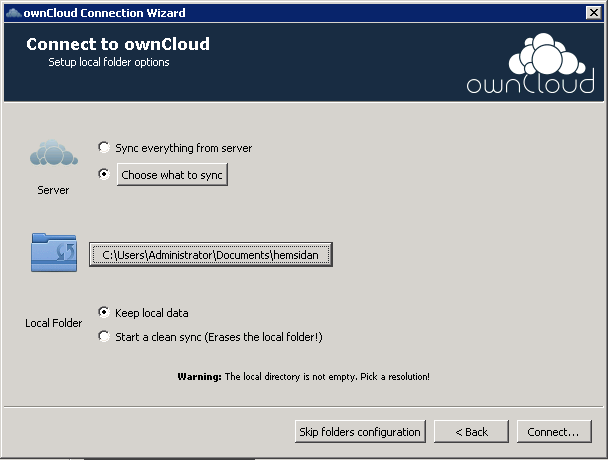The height and width of the screenshot is (460, 608).
Task: Click the 'Connect...' button
Action: pos(553,432)
